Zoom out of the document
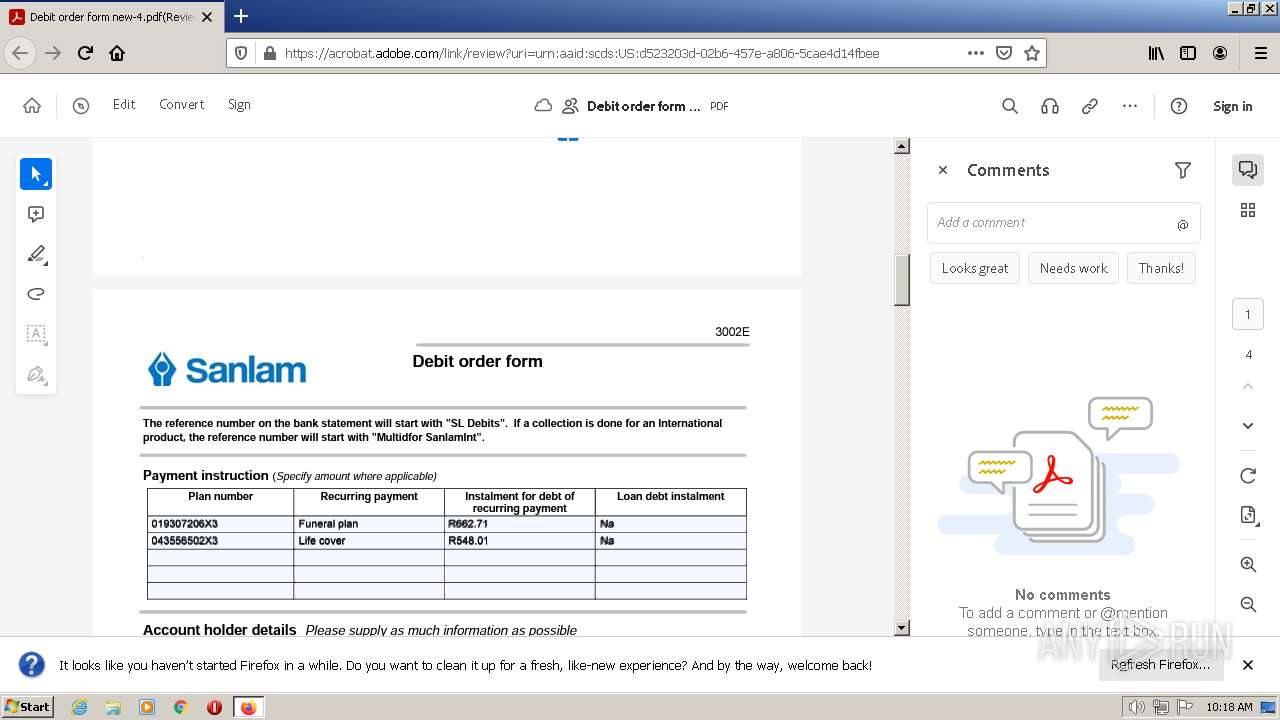This screenshot has width=1280, height=720. [1248, 604]
